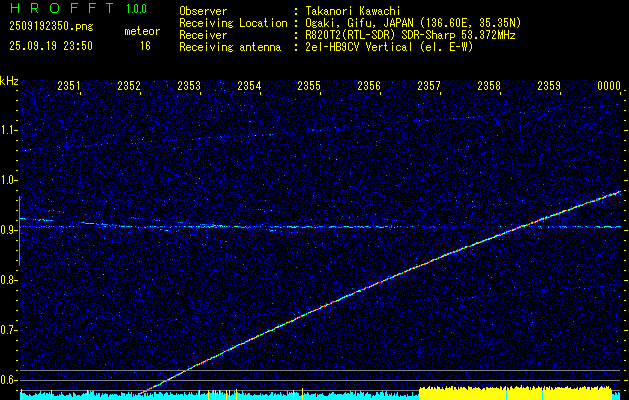
Task: Select the 0000 time marker
Action: point(609,86)
